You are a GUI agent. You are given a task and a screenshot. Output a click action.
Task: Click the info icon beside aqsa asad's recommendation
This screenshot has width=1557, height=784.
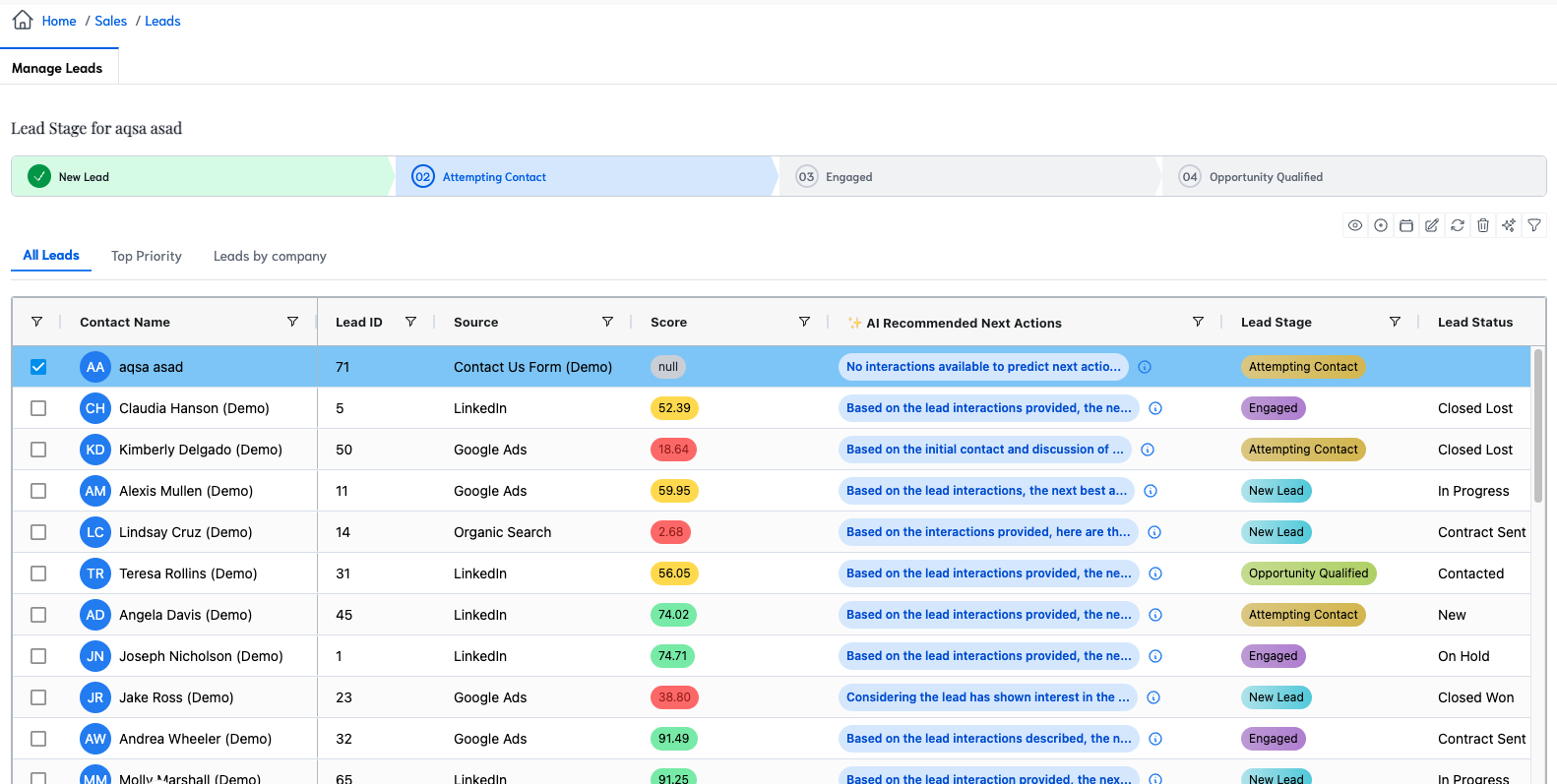coord(1145,367)
